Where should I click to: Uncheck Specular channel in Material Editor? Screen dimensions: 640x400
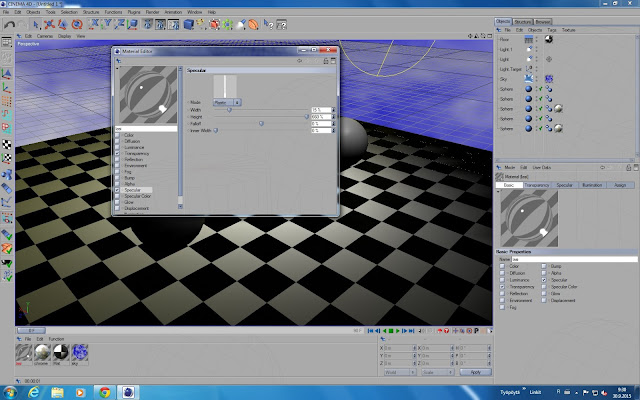click(118, 190)
